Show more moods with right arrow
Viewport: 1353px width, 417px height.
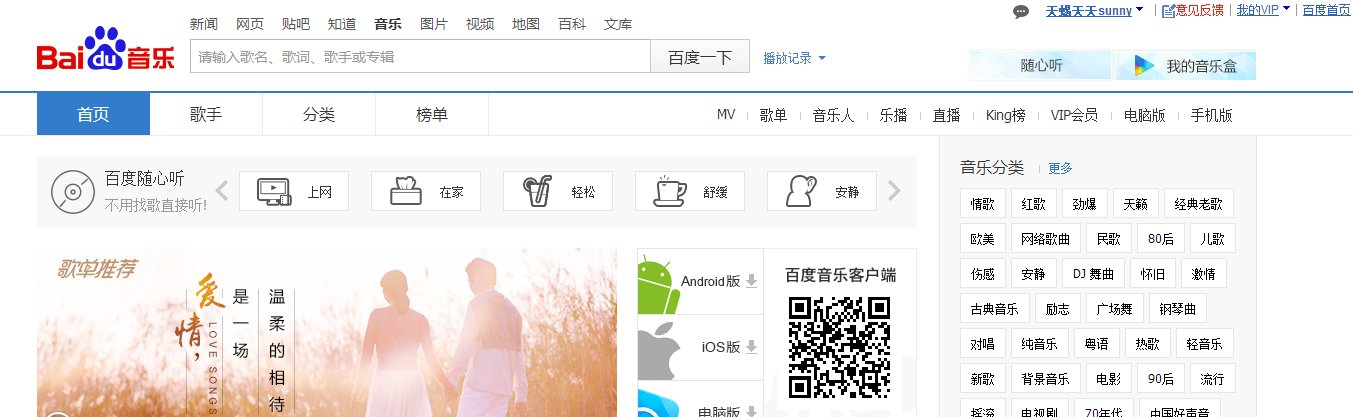894,190
